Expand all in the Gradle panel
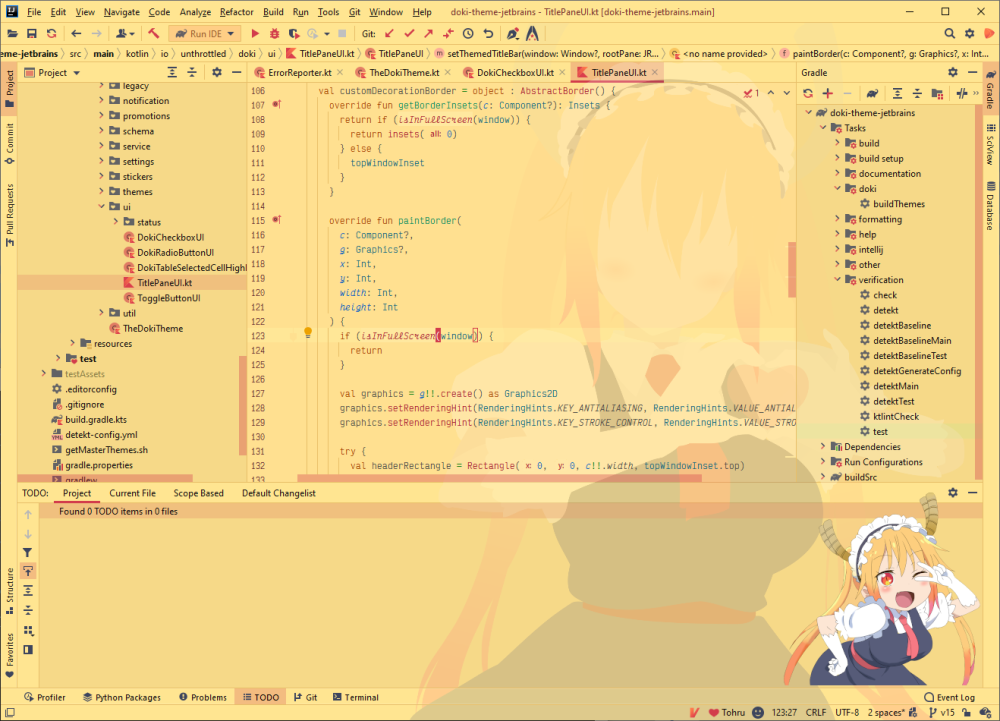This screenshot has height=721, width=1000. pyautogui.click(x=897, y=94)
